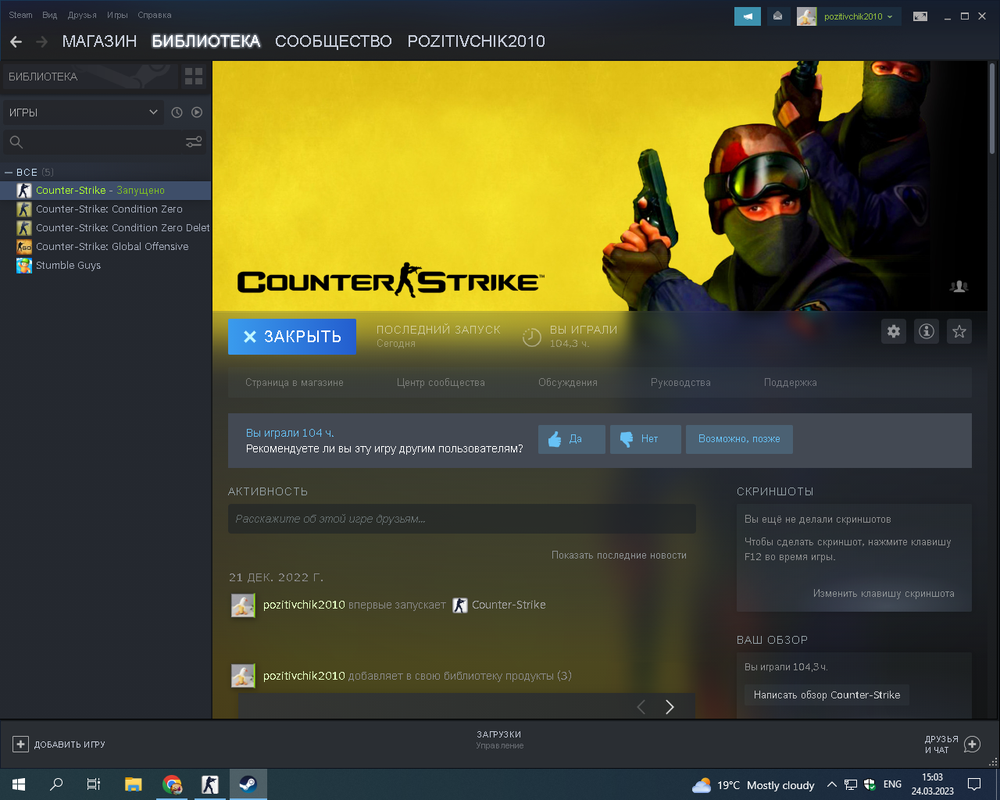Switch library to grid view icon
1000x800 pixels.
[194, 77]
